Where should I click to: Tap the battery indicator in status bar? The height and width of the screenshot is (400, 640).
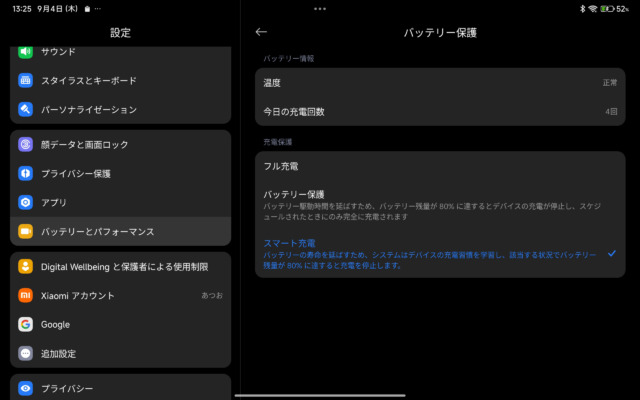[607, 9]
